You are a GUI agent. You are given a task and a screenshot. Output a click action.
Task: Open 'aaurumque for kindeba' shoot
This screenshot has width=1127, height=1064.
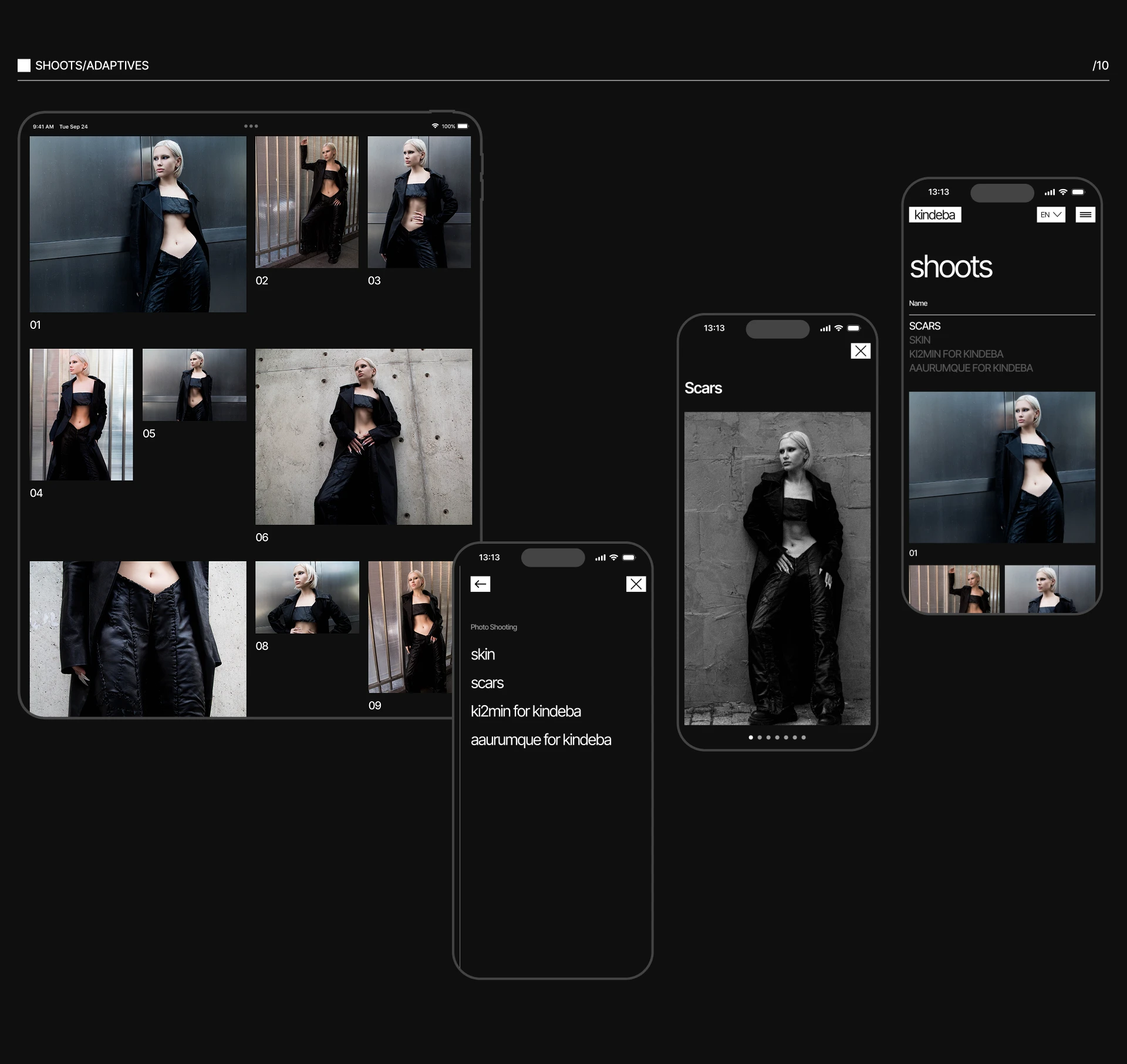click(541, 740)
